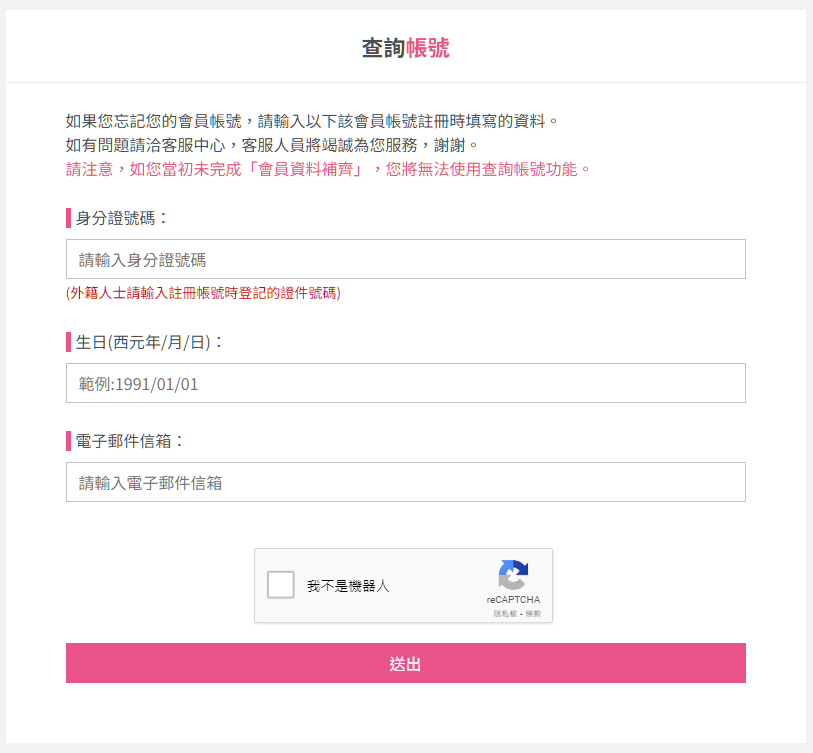
Task: Click the 我不是機器人 label text
Action: [x=348, y=586]
